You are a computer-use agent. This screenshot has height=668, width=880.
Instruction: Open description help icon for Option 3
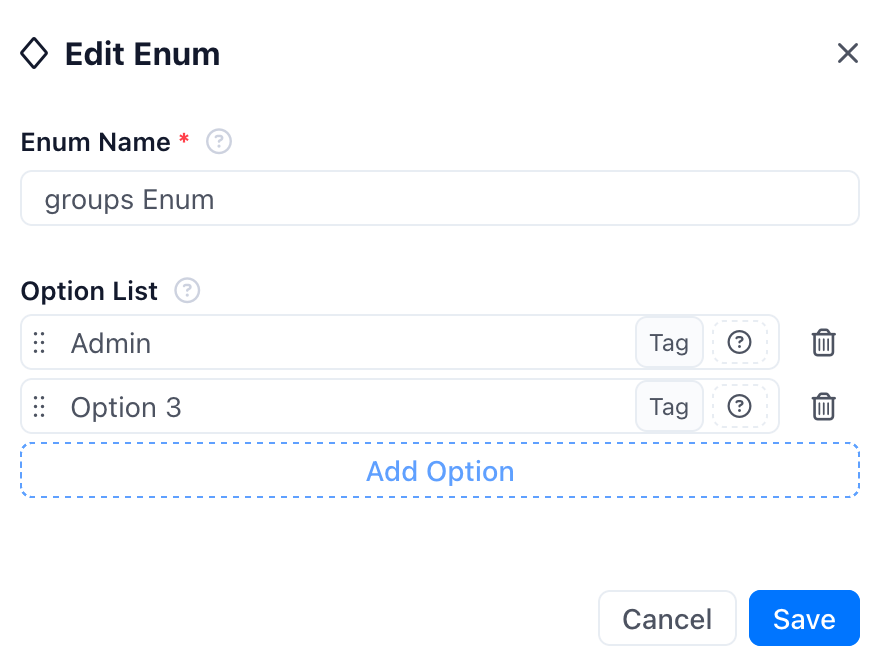(739, 406)
